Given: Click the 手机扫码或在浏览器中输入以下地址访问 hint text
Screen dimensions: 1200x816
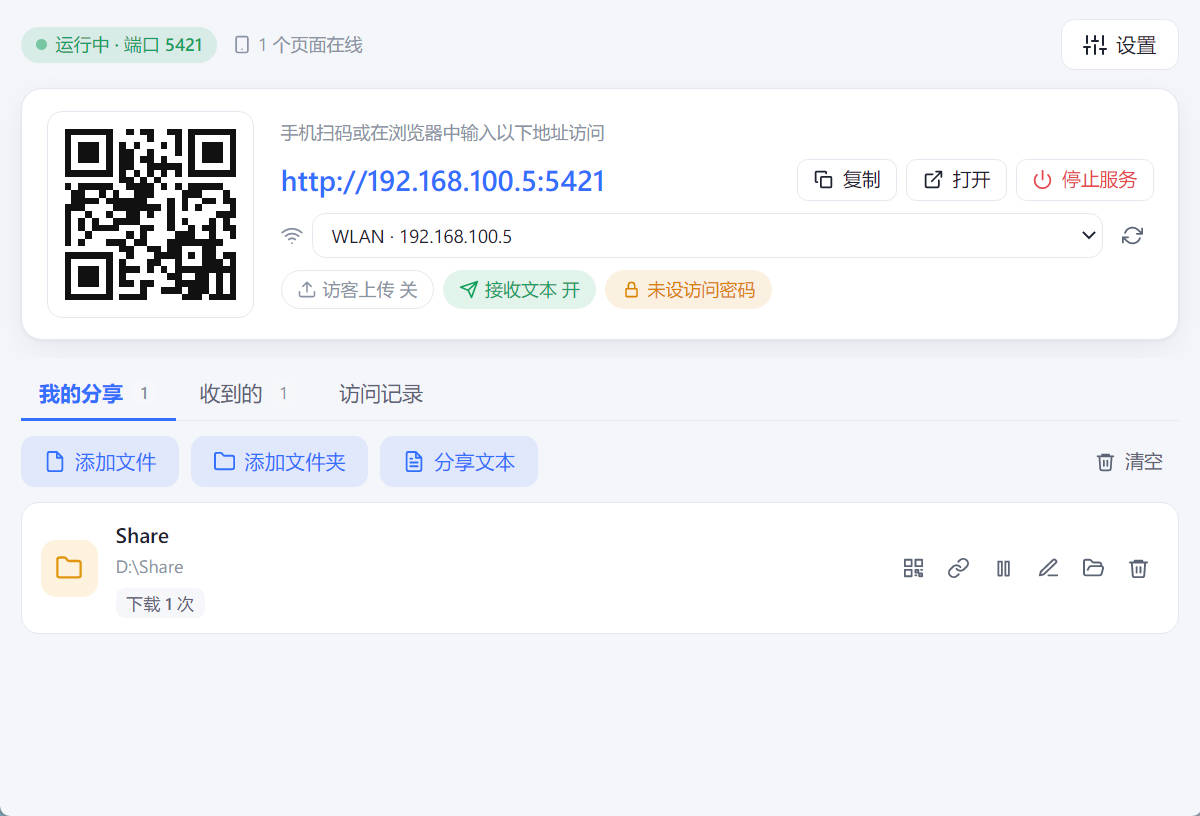Looking at the screenshot, I should (443, 133).
